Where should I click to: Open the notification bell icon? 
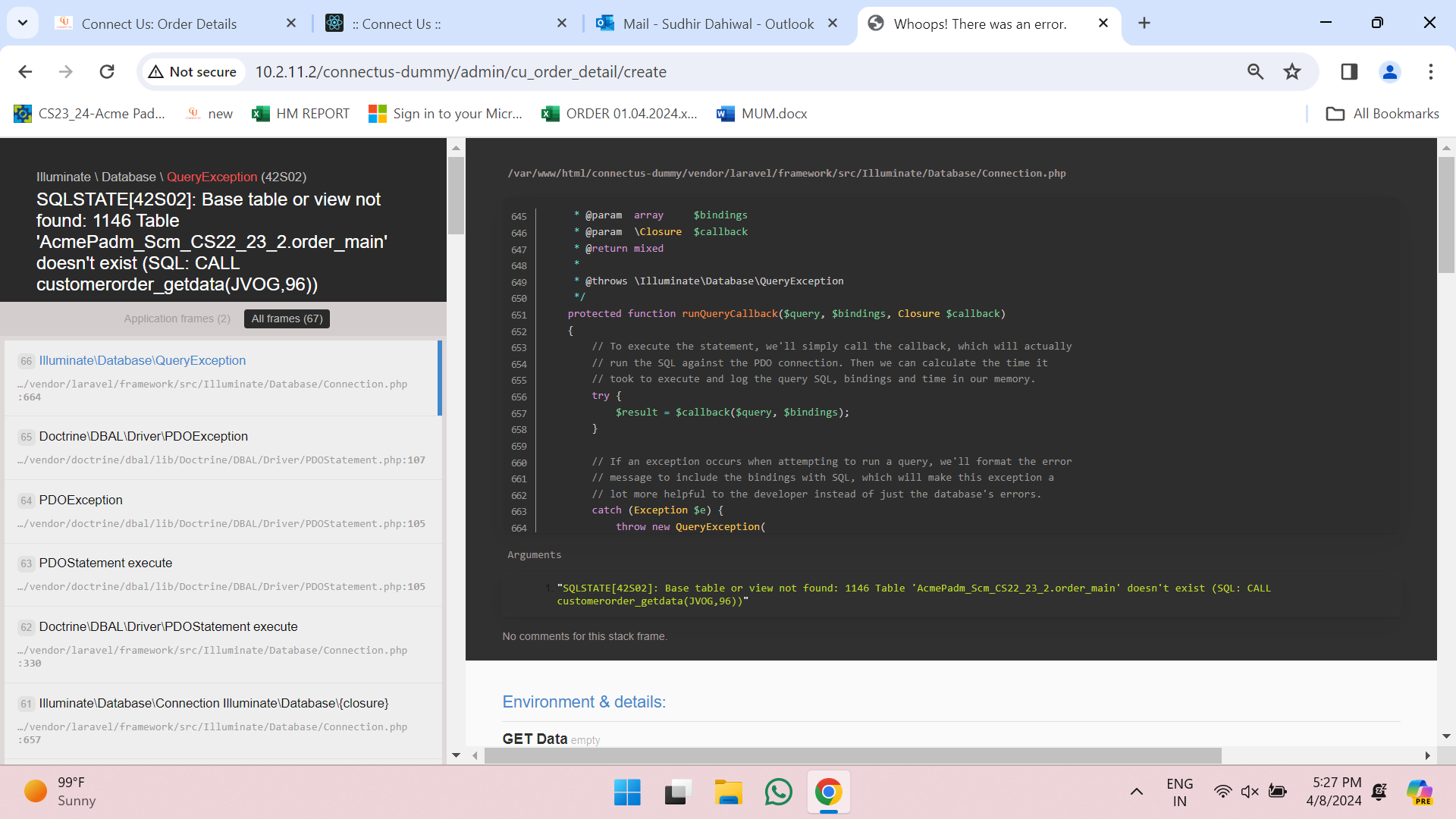[1379, 792]
